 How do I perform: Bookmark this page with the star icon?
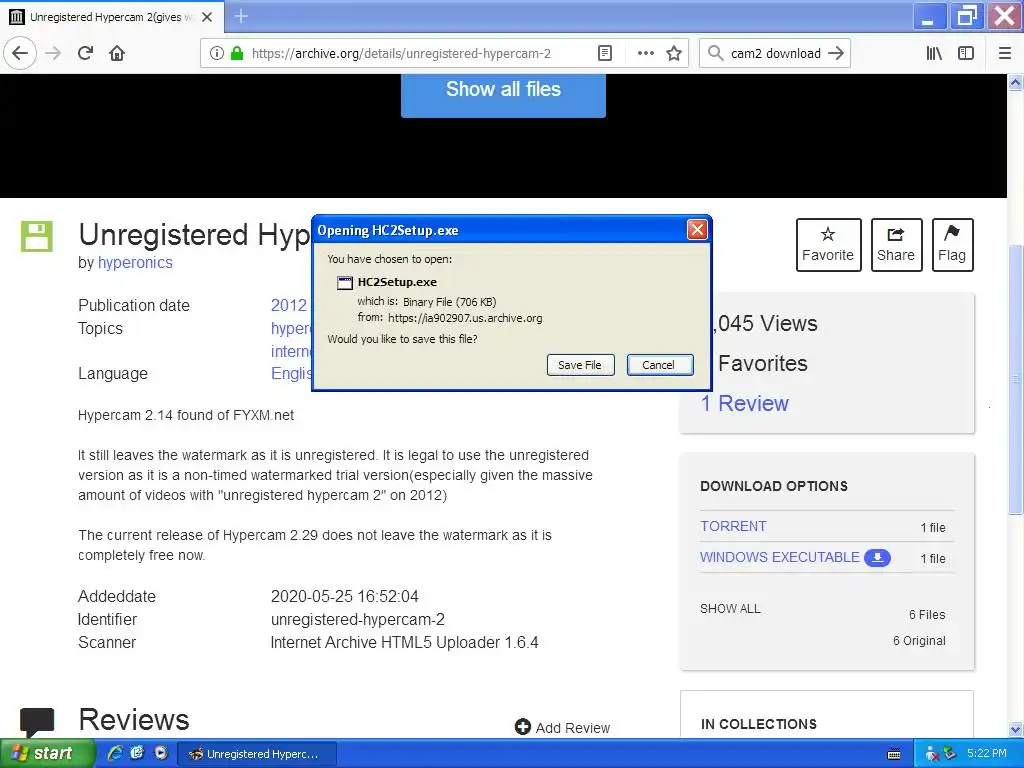pyautogui.click(x=674, y=54)
